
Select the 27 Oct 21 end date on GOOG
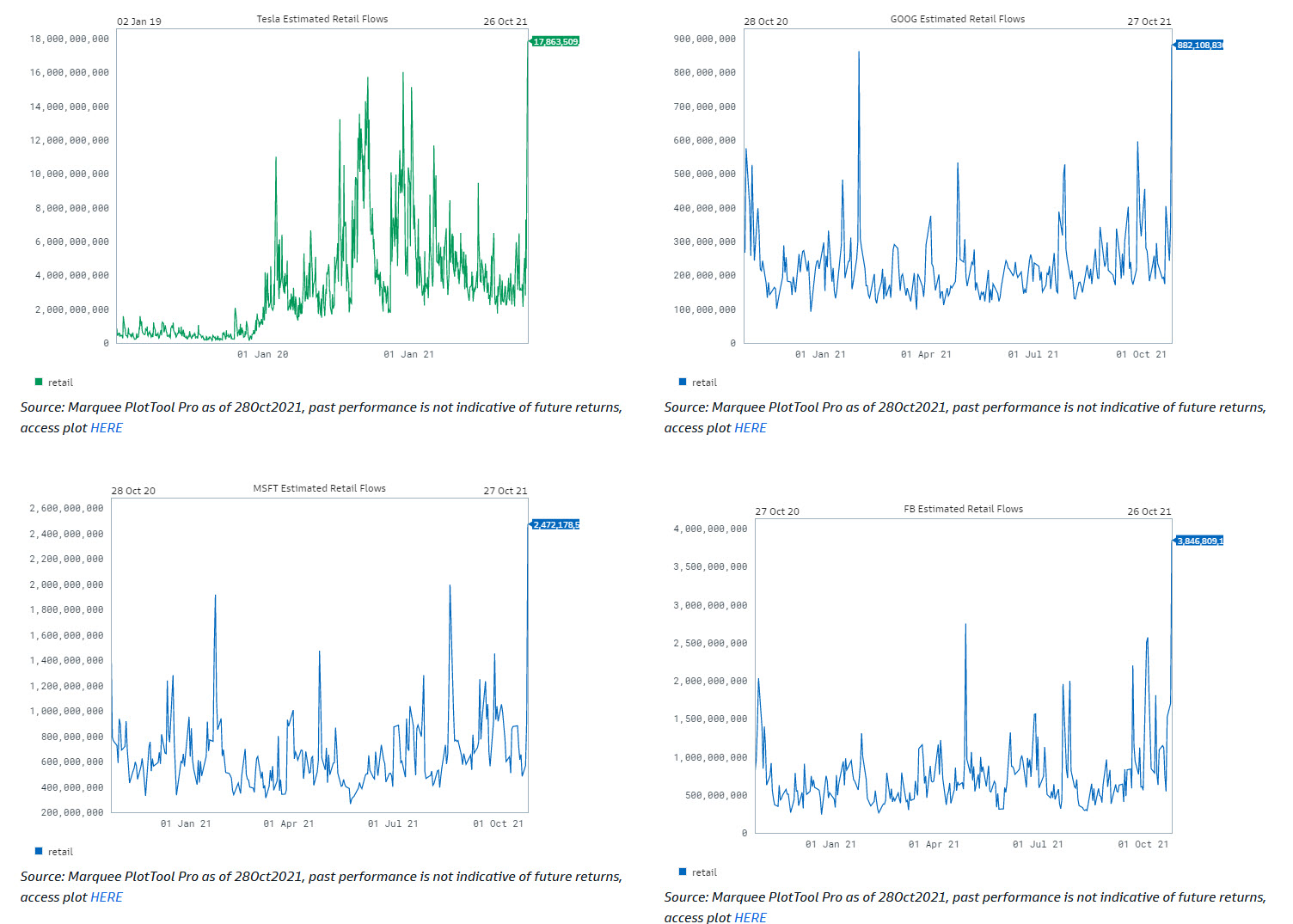[1149, 21]
